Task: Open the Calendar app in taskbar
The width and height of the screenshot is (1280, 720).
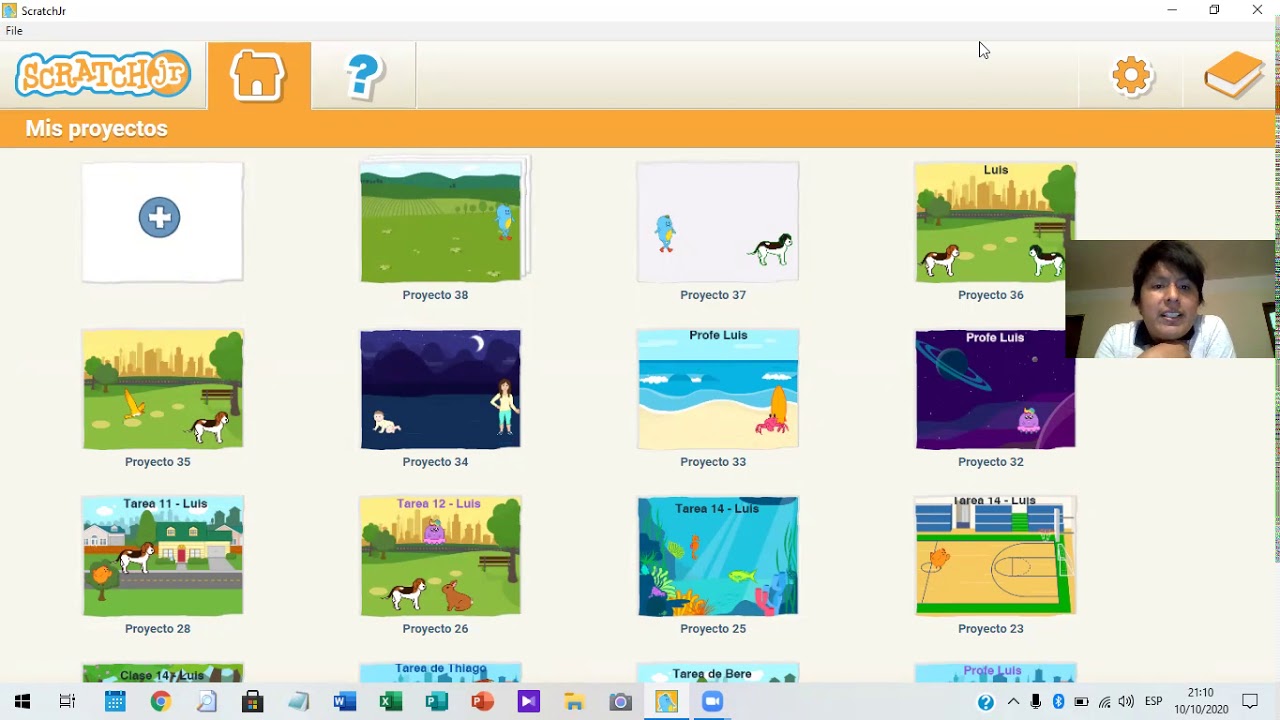Action: 115,702
